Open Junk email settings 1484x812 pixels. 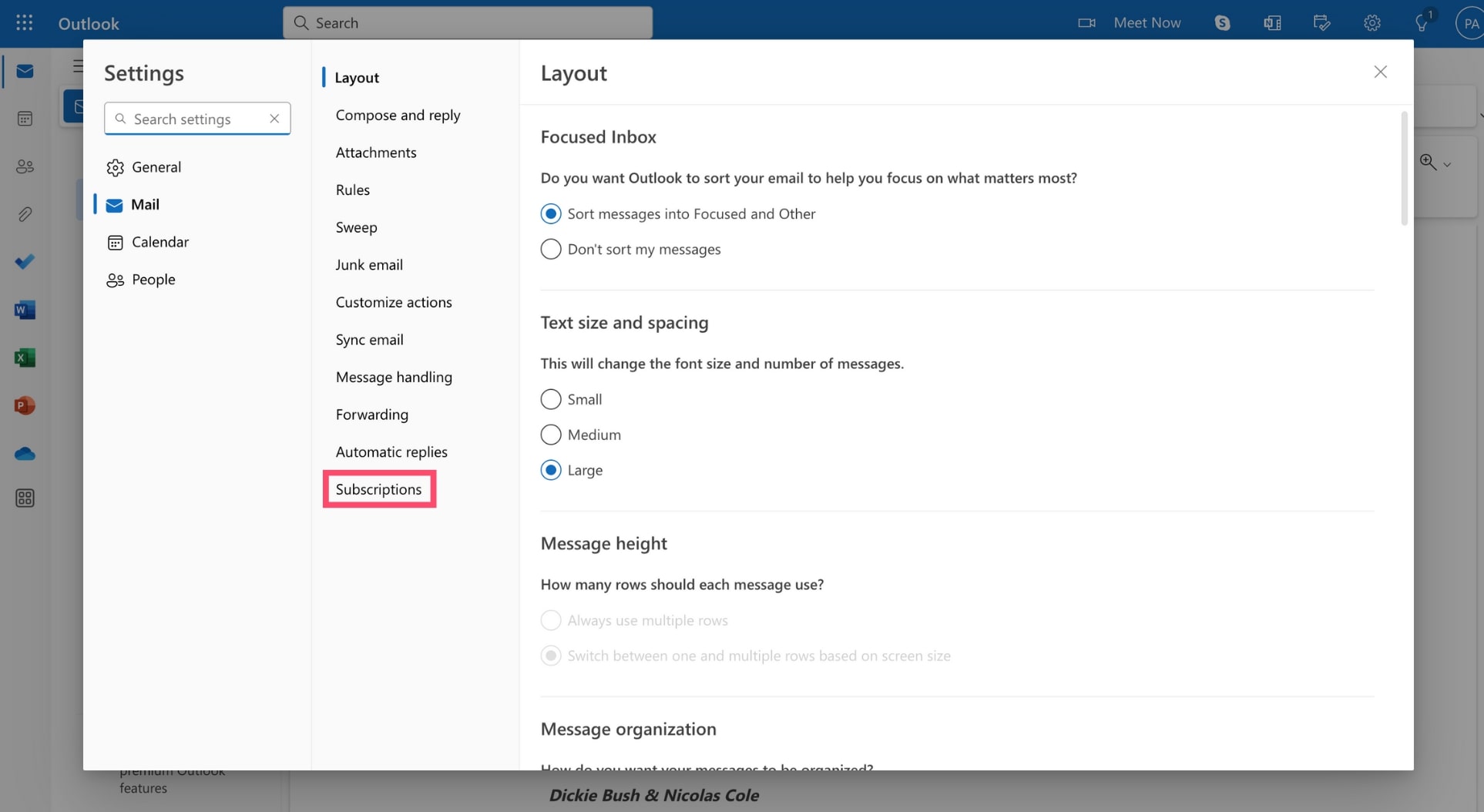point(369,264)
